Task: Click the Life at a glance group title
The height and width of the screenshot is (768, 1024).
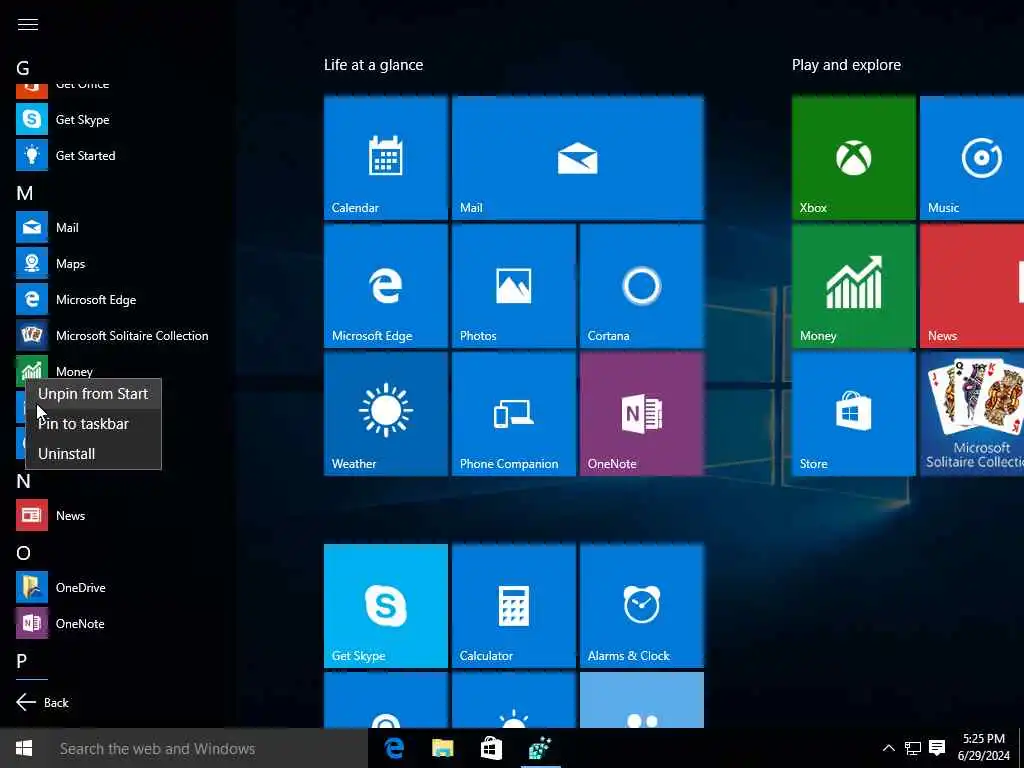Action: tap(374, 65)
